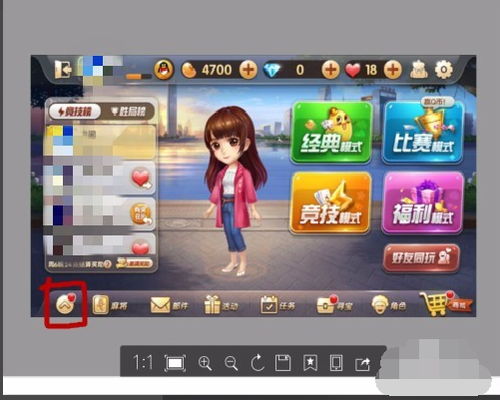Viewport: 500px width, 400px height.
Task: Click the send-to-phone icon
Action: (x=336, y=363)
